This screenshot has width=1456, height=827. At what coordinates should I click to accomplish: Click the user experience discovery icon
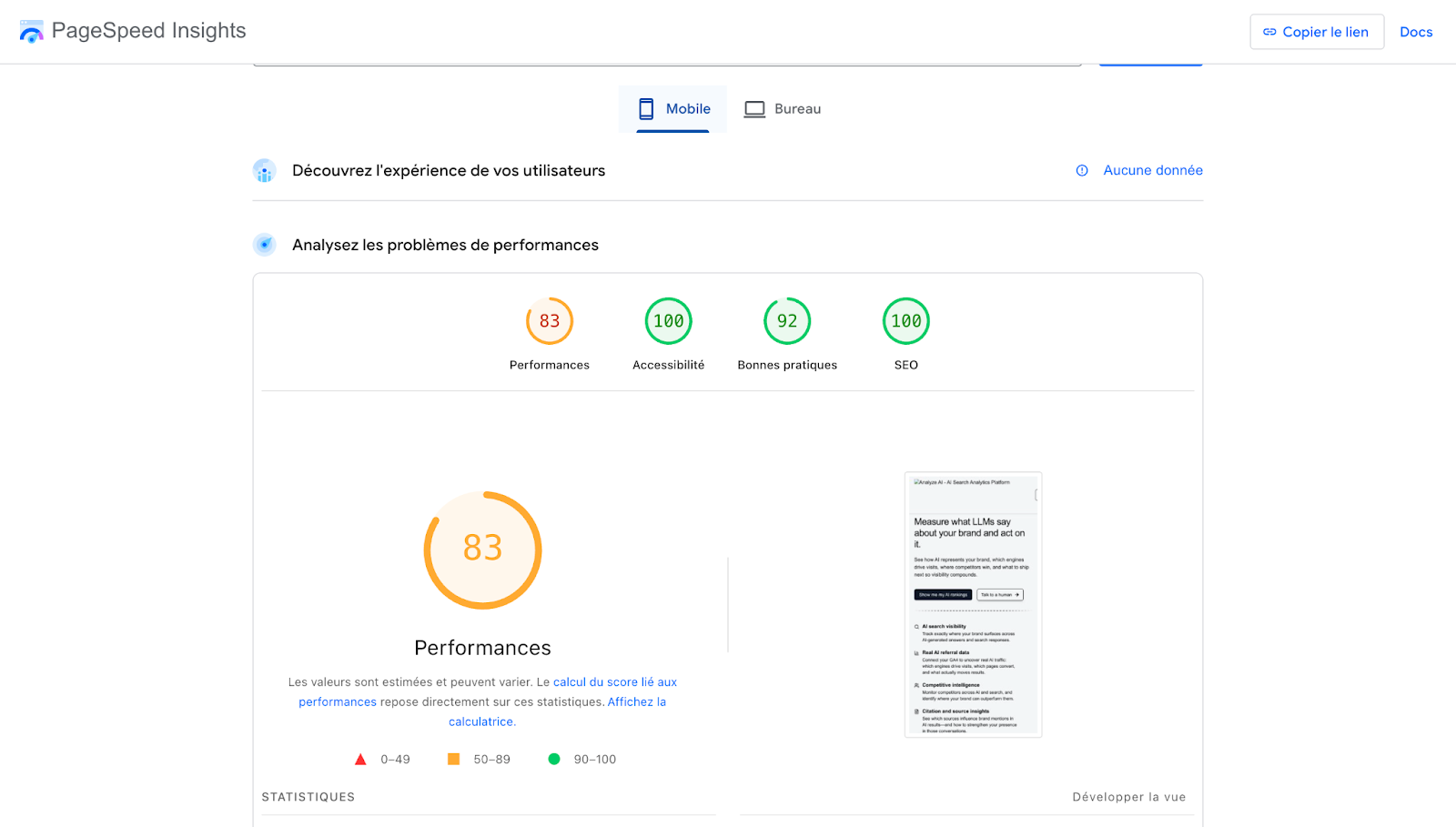pyautogui.click(x=264, y=170)
